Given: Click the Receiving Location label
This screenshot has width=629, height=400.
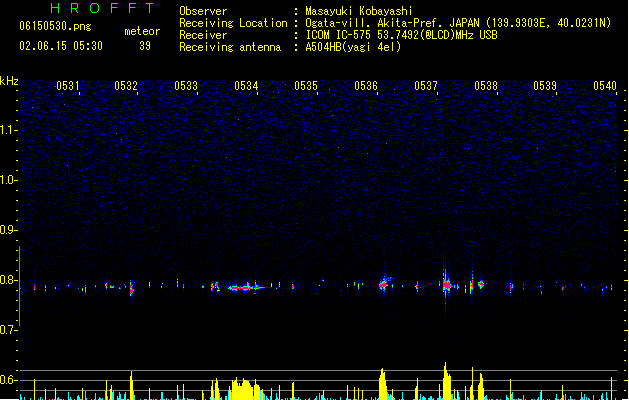Looking at the screenshot, I should pos(233,23).
